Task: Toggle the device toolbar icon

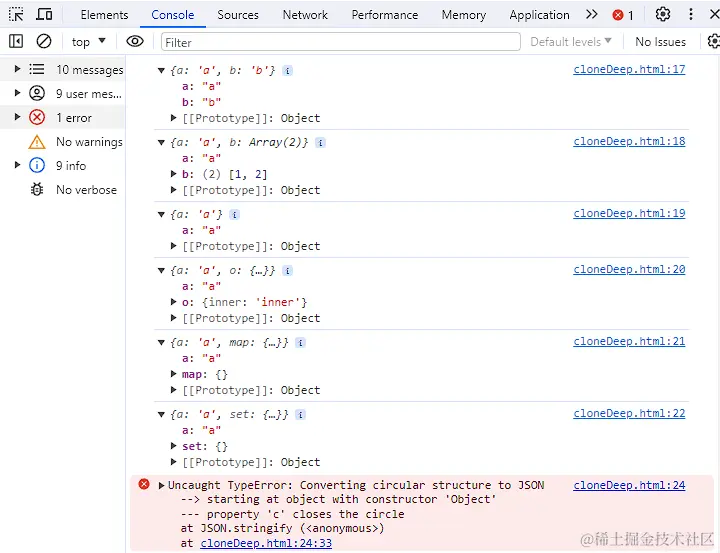Action: [x=44, y=14]
